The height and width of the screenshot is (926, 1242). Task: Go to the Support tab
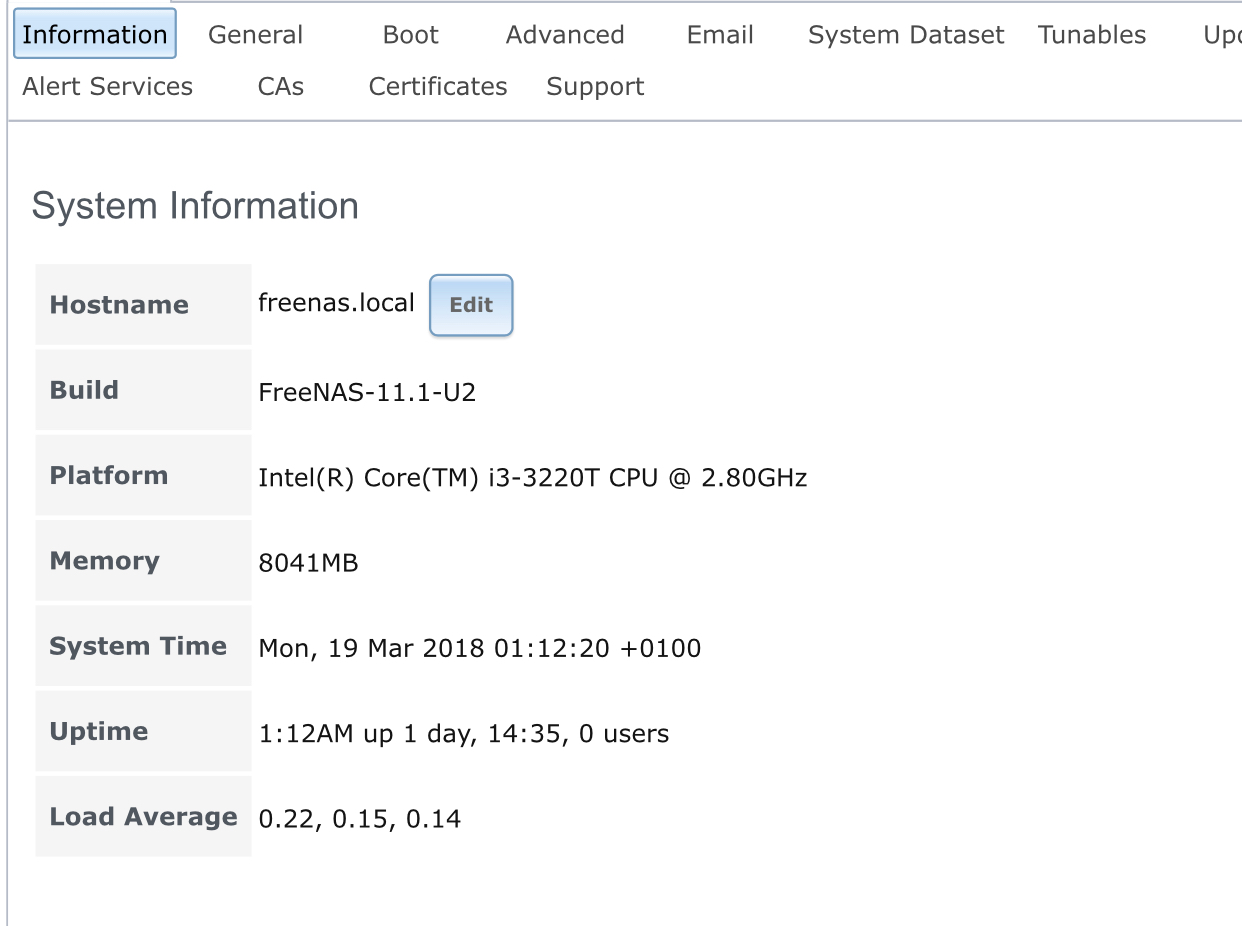point(595,87)
